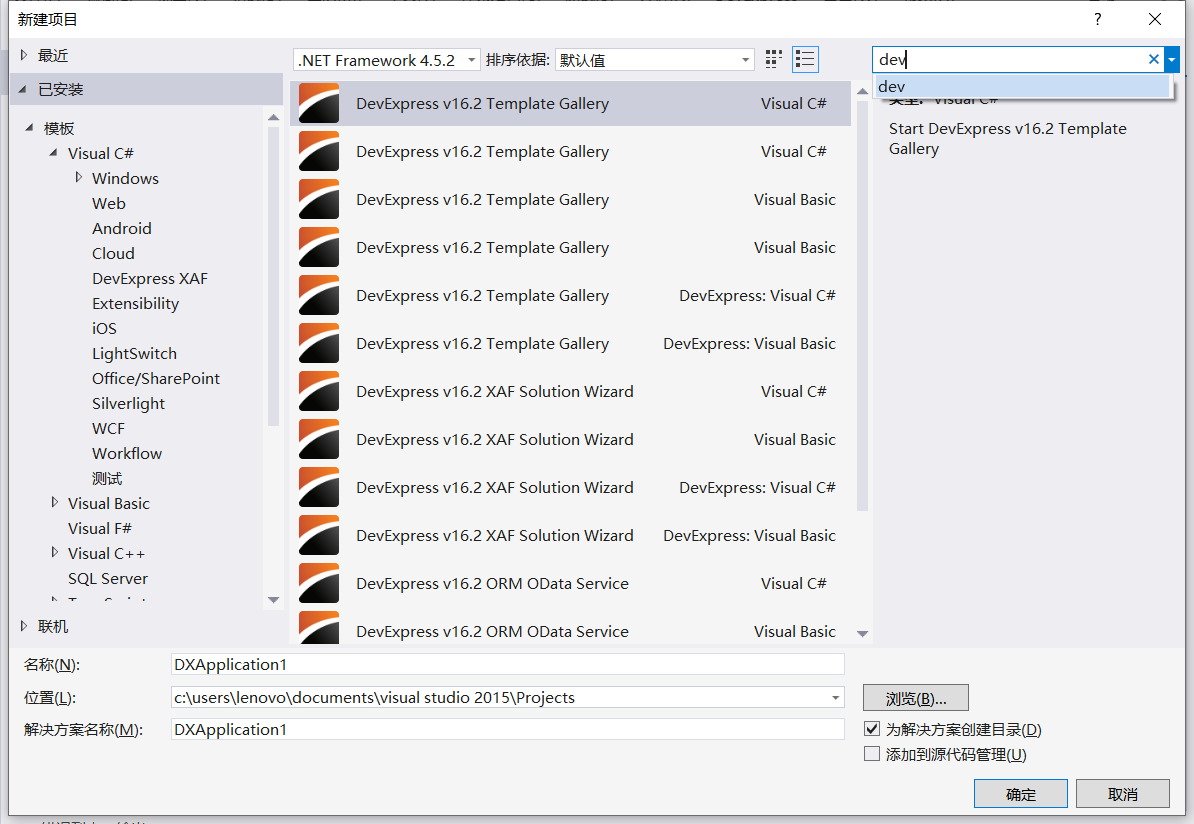Select DevExpress XAF category
The width and height of the screenshot is (1194, 824).
point(150,279)
